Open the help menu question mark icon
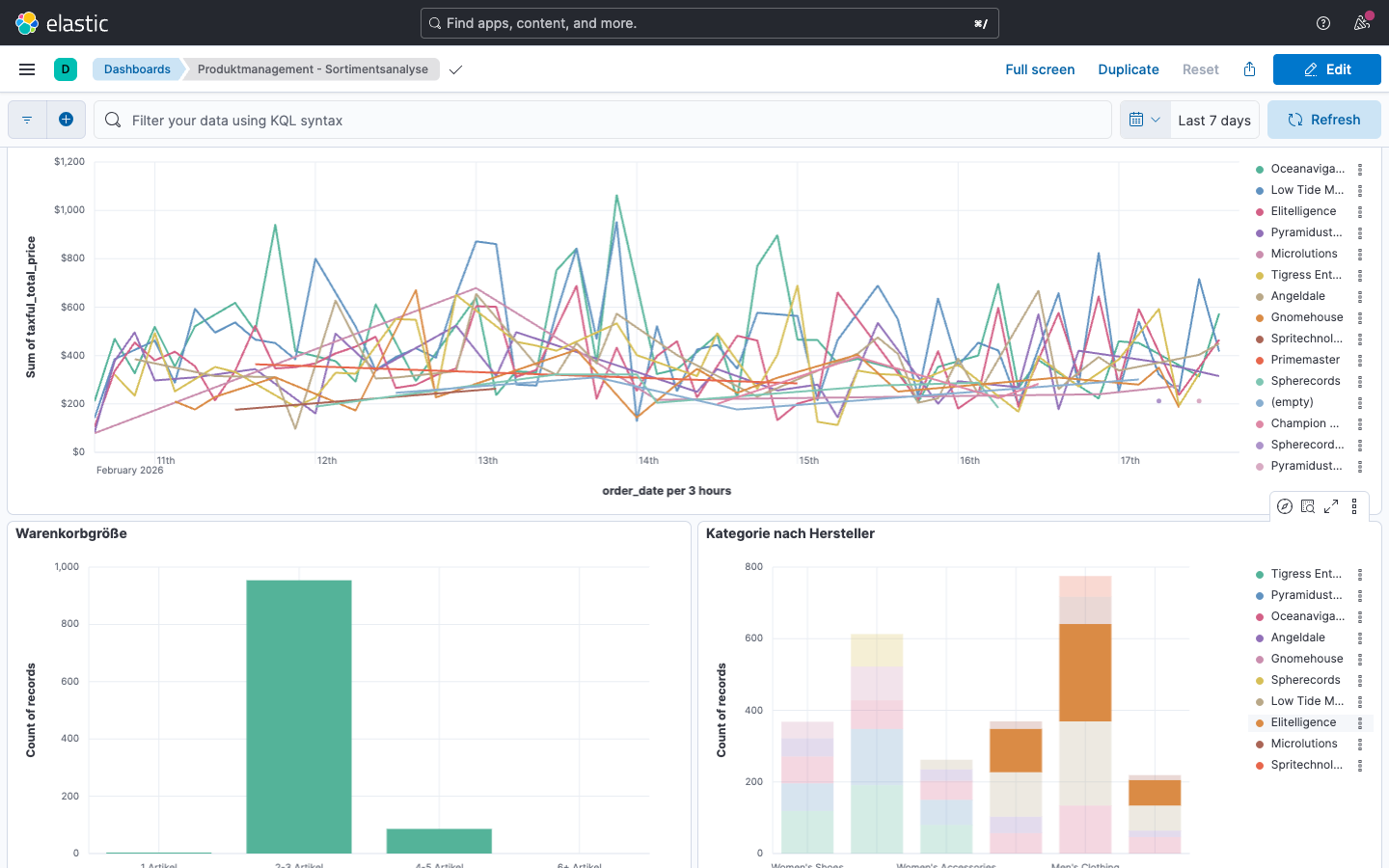Image resolution: width=1389 pixels, height=868 pixels. click(x=1323, y=22)
